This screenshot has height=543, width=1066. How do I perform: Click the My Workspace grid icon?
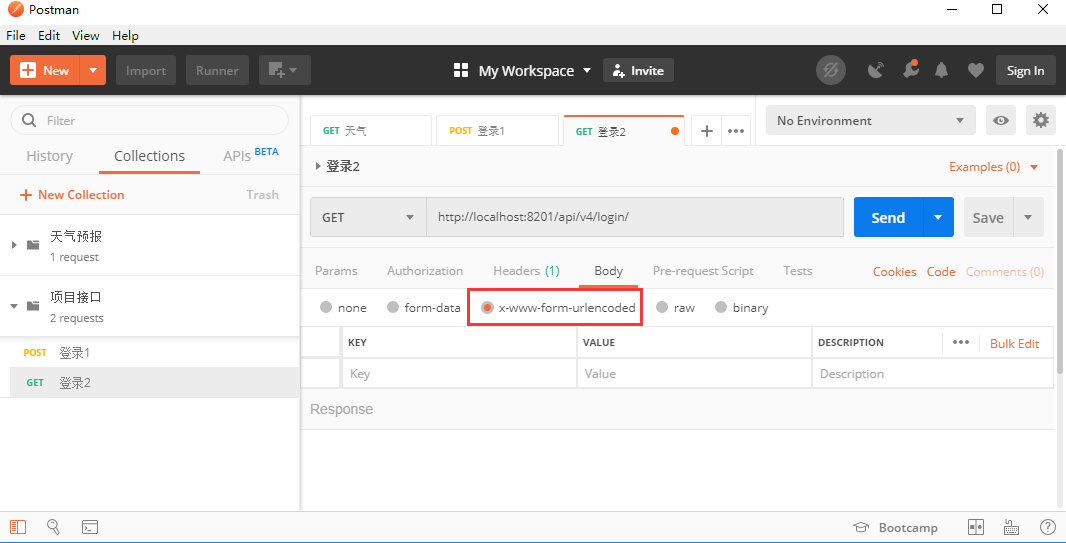(461, 70)
